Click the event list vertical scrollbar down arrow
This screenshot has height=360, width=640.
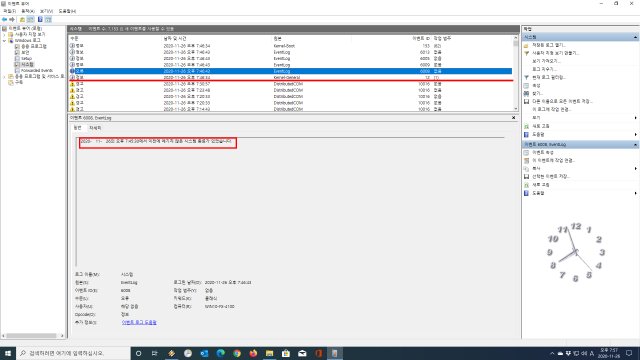coord(516,109)
